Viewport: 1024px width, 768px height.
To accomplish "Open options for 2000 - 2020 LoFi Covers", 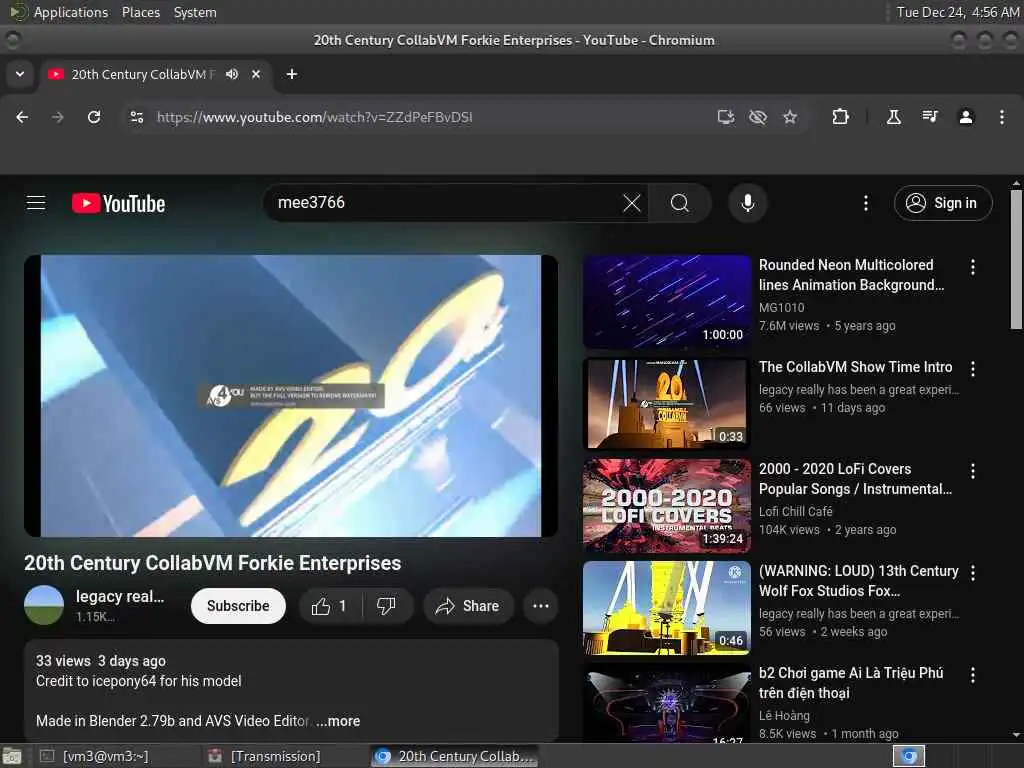I will coord(973,471).
